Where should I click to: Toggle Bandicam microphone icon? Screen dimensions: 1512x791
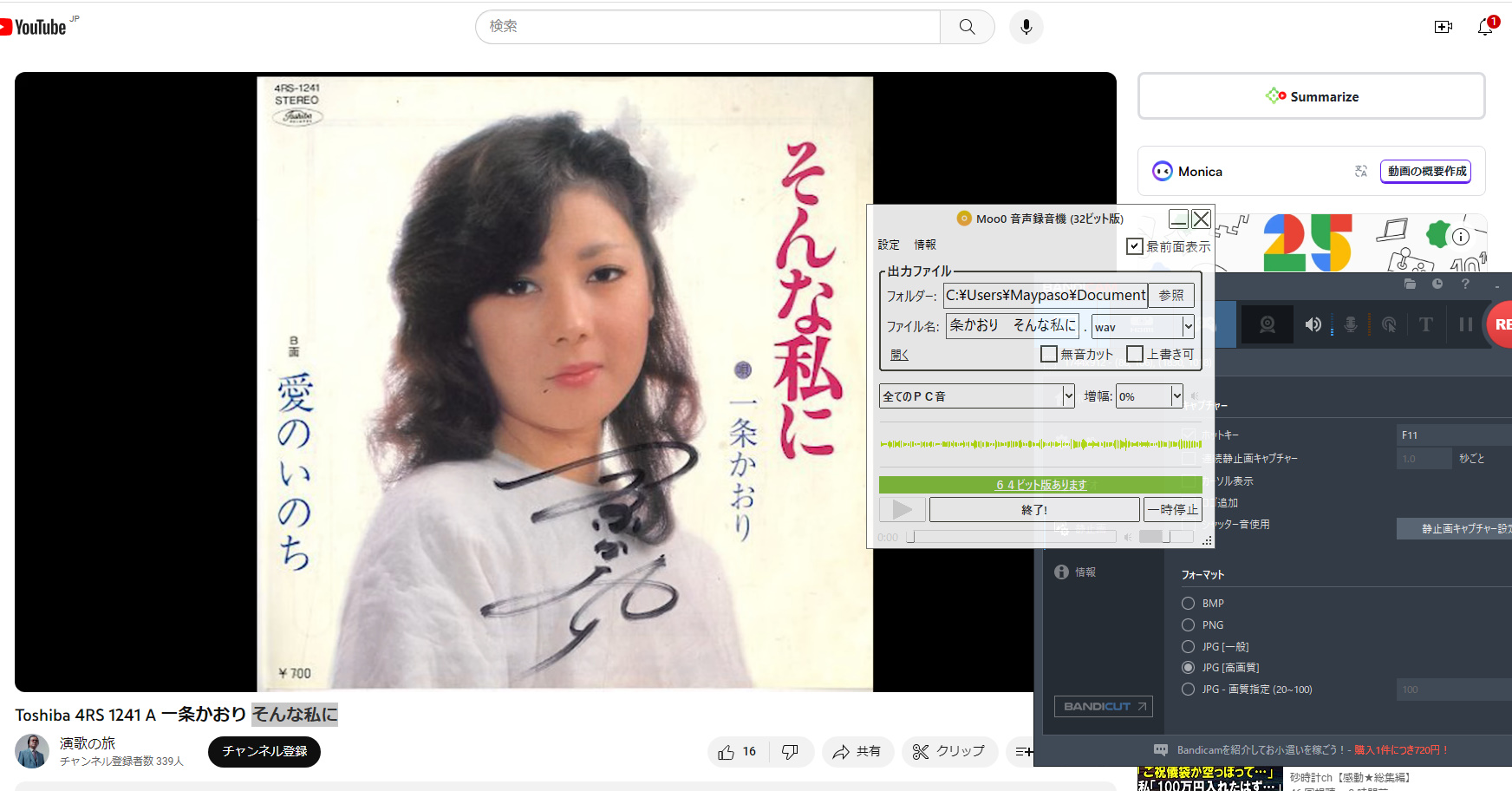[x=1351, y=324]
